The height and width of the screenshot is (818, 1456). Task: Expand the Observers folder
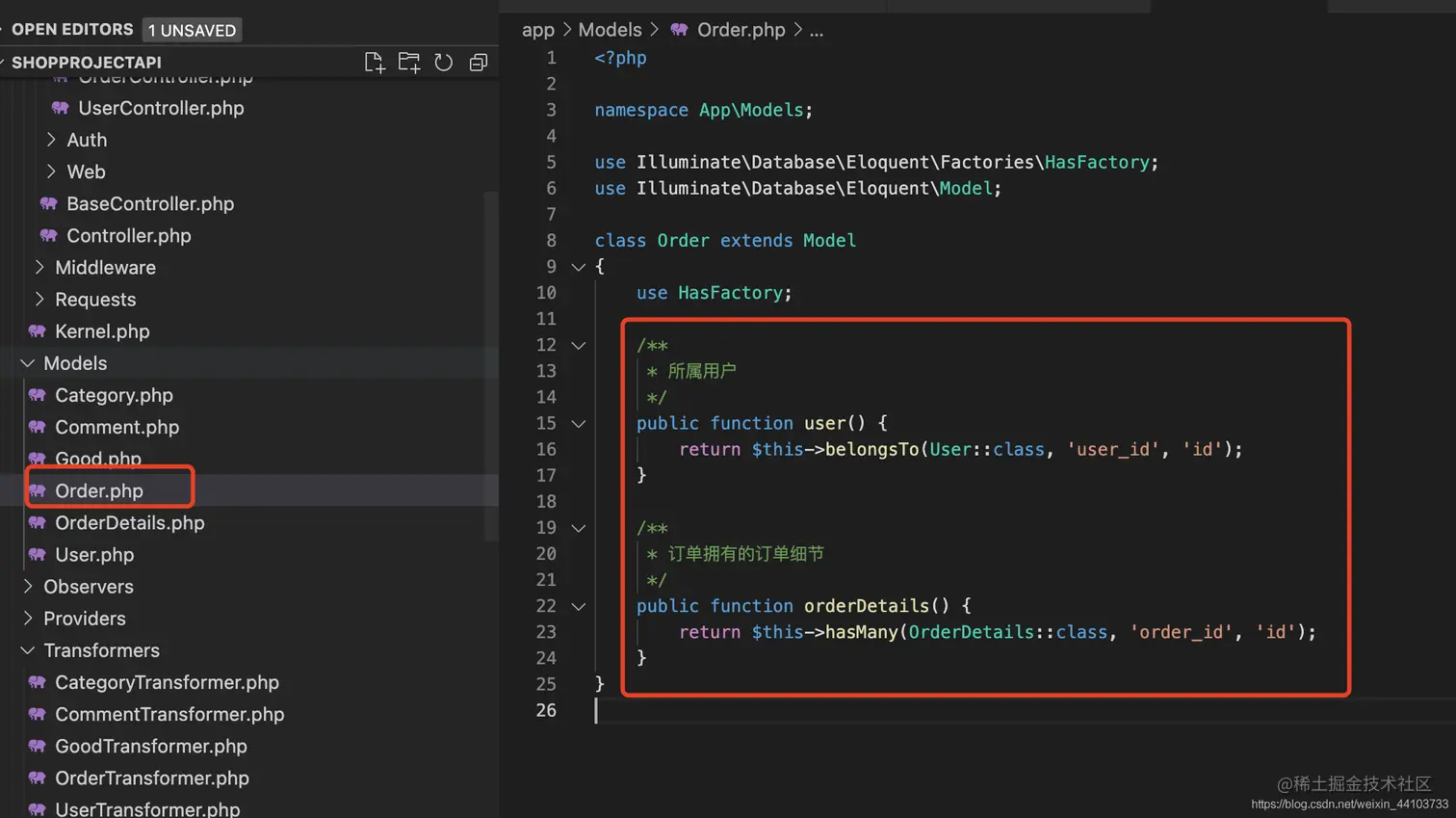click(x=89, y=586)
